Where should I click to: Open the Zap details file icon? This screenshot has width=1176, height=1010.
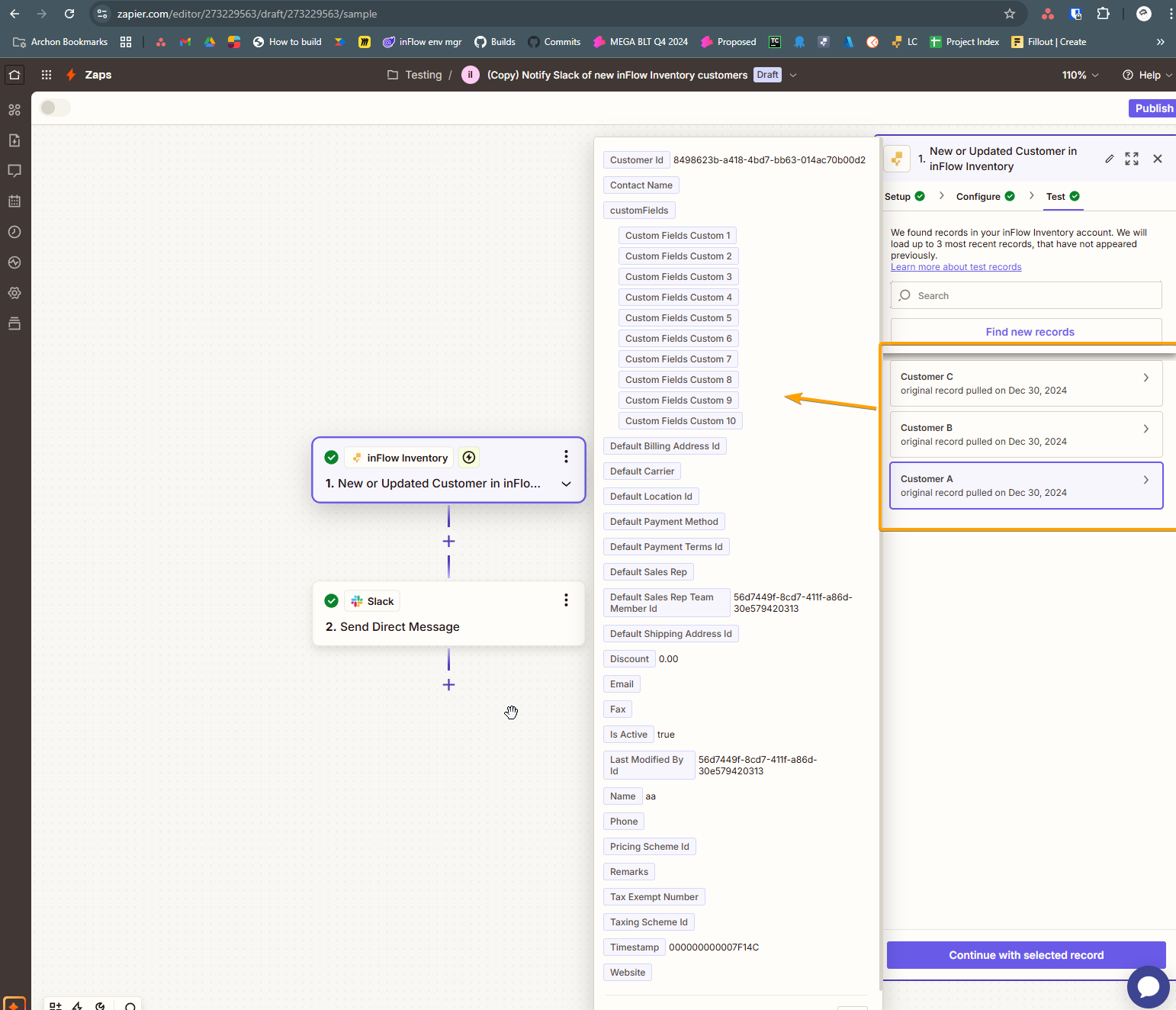pyautogui.click(x=14, y=140)
